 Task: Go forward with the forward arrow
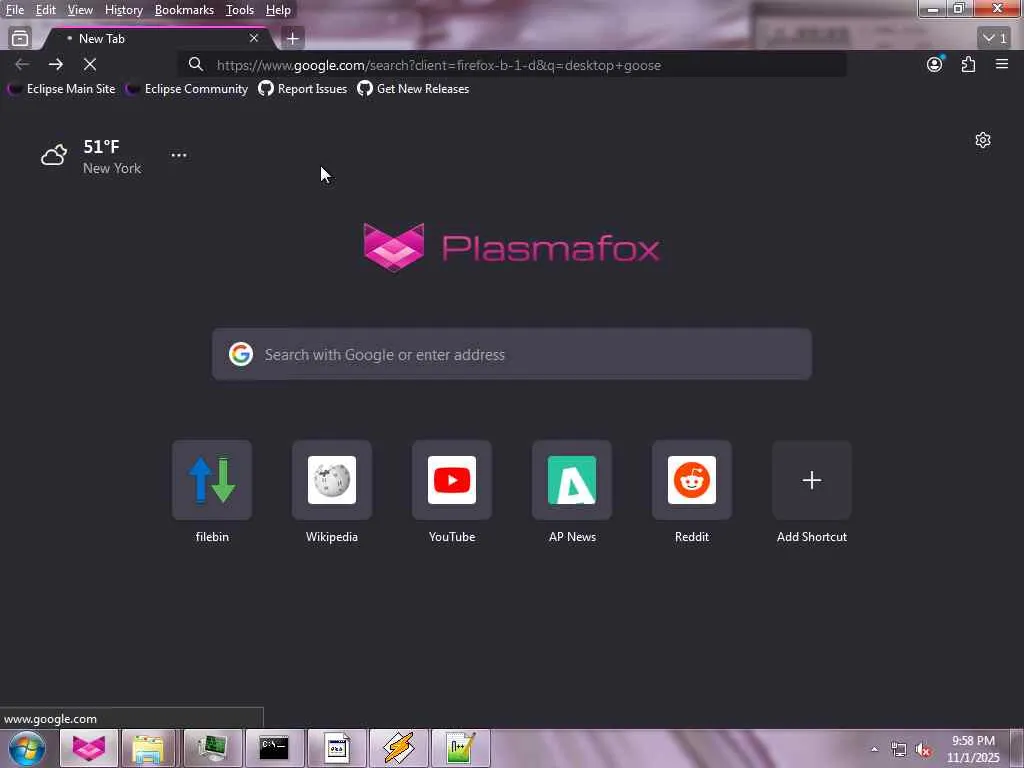coord(56,64)
